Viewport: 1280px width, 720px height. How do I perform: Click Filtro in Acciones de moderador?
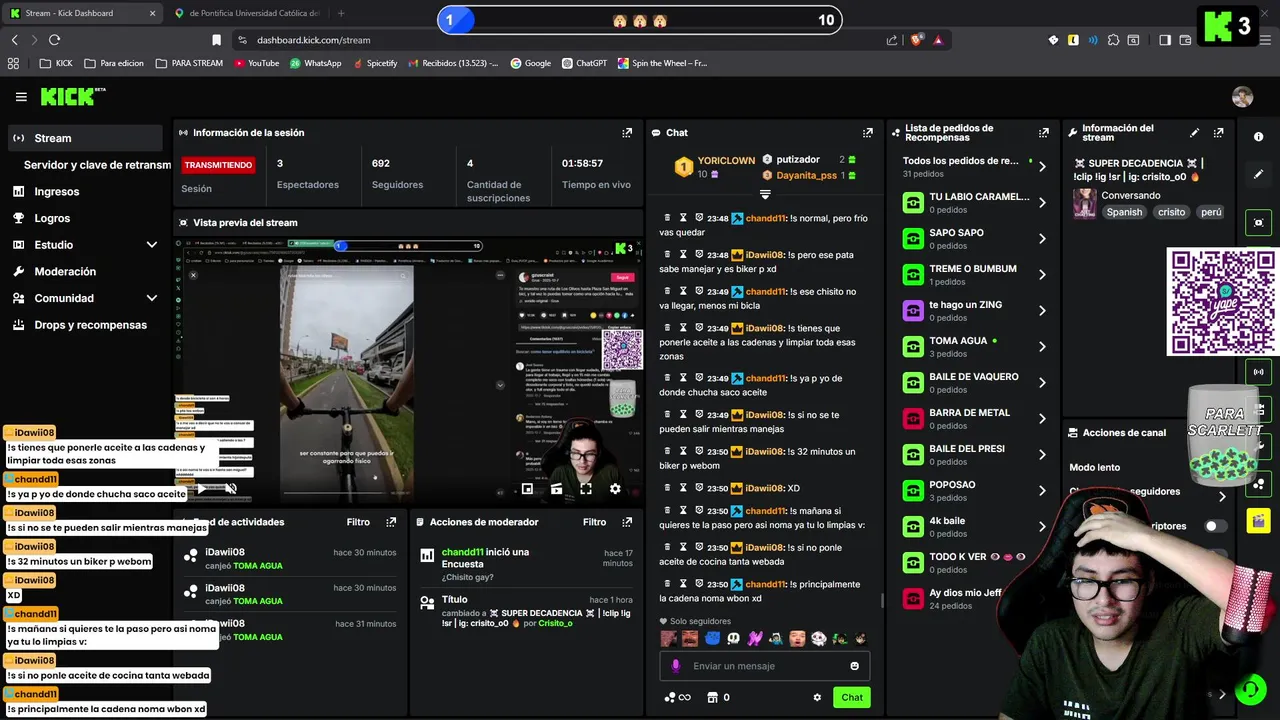594,522
